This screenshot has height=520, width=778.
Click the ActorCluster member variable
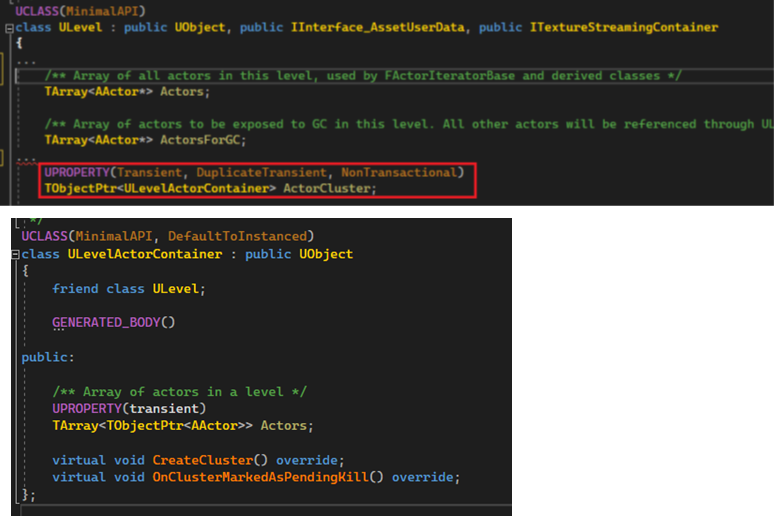click(x=327, y=189)
